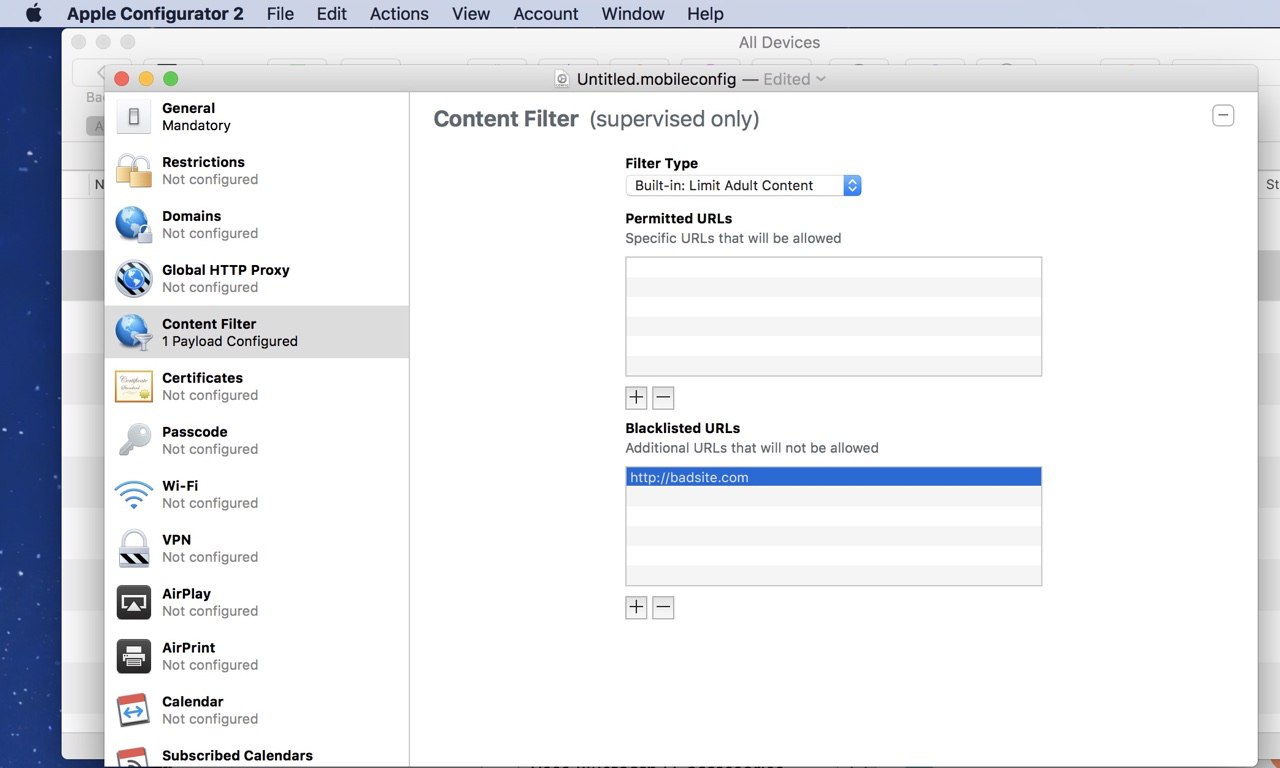Open the Account menu
This screenshot has height=768, width=1280.
pos(546,14)
